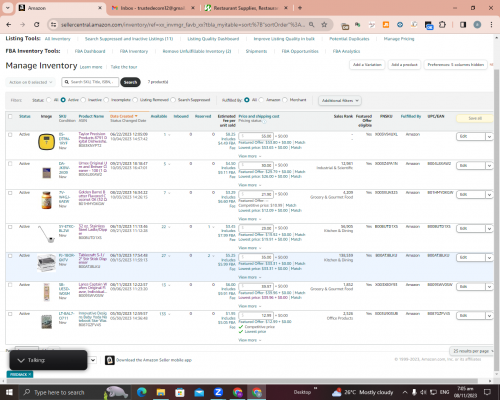Screen dimensions: 500x400
Task: Open the Action on 0 selected dropdown
Action: point(30,82)
